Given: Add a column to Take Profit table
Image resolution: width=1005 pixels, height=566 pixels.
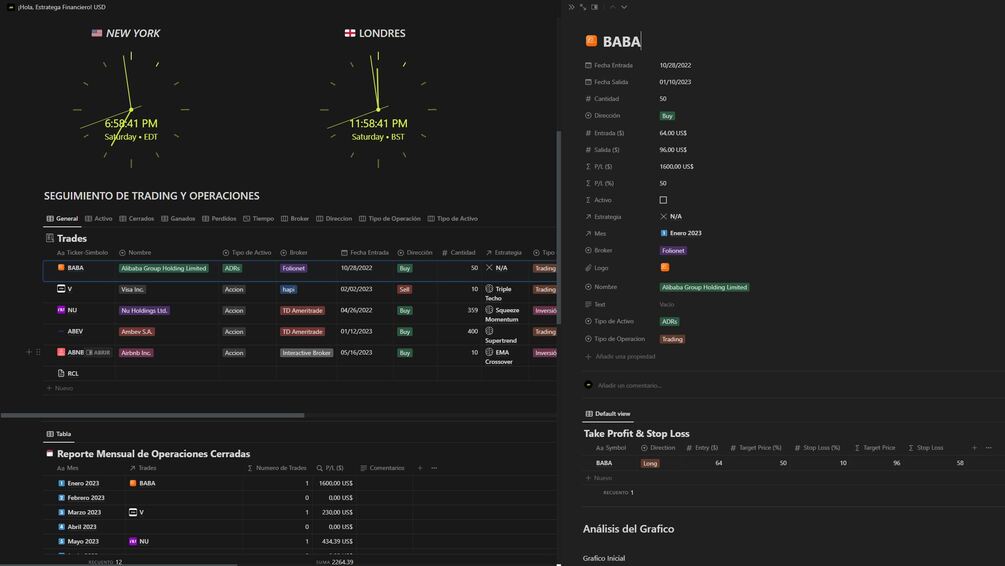Looking at the screenshot, I should (974, 448).
